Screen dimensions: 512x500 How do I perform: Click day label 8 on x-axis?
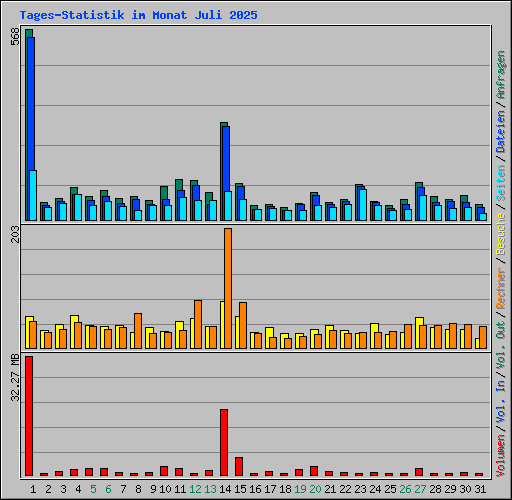coord(138,489)
